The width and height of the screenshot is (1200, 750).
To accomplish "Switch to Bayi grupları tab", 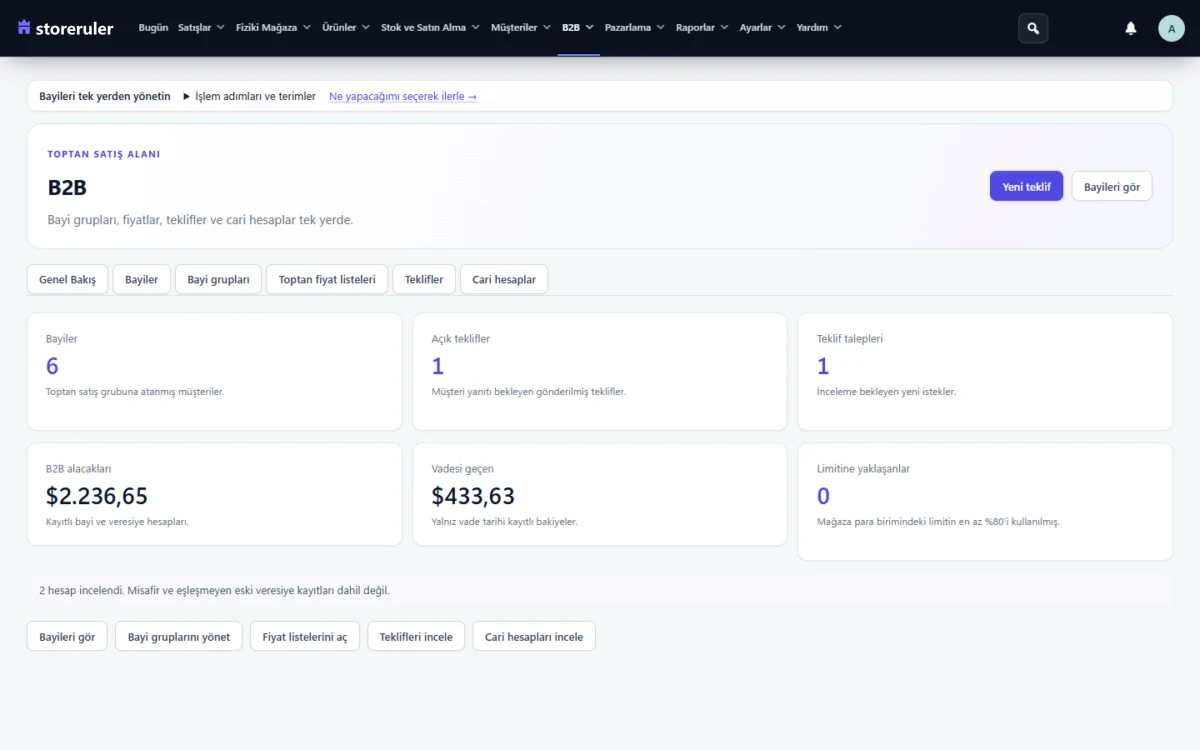I will 218,280.
